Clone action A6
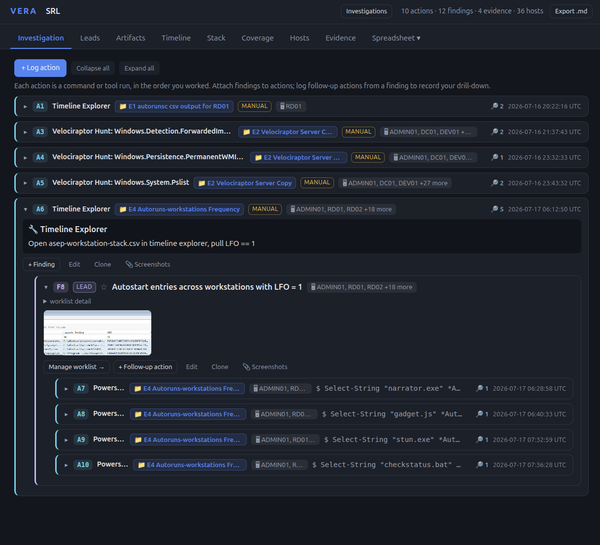The image size is (600, 545). coord(103,264)
